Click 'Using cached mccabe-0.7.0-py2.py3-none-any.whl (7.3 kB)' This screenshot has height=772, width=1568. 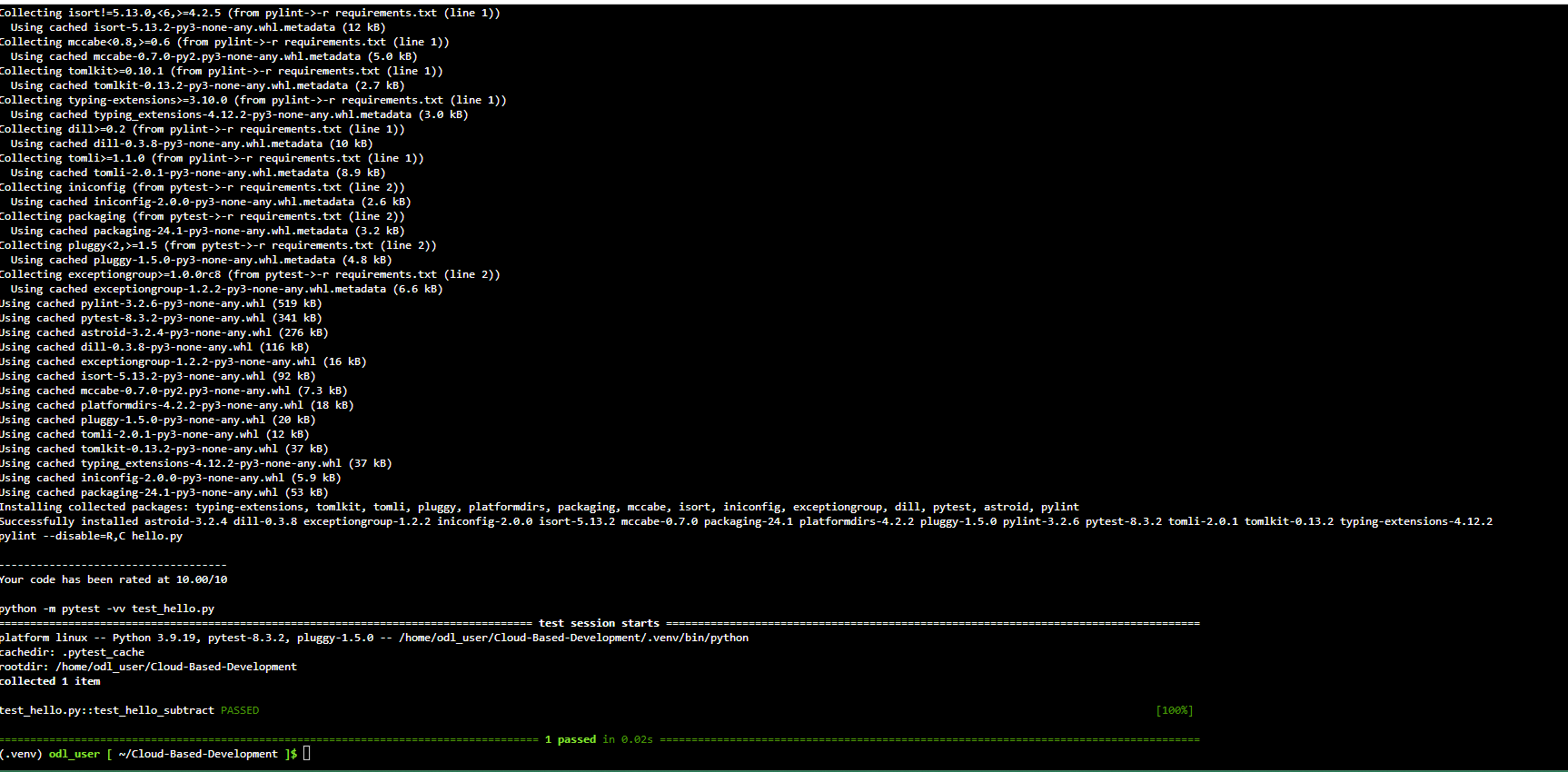click(174, 391)
